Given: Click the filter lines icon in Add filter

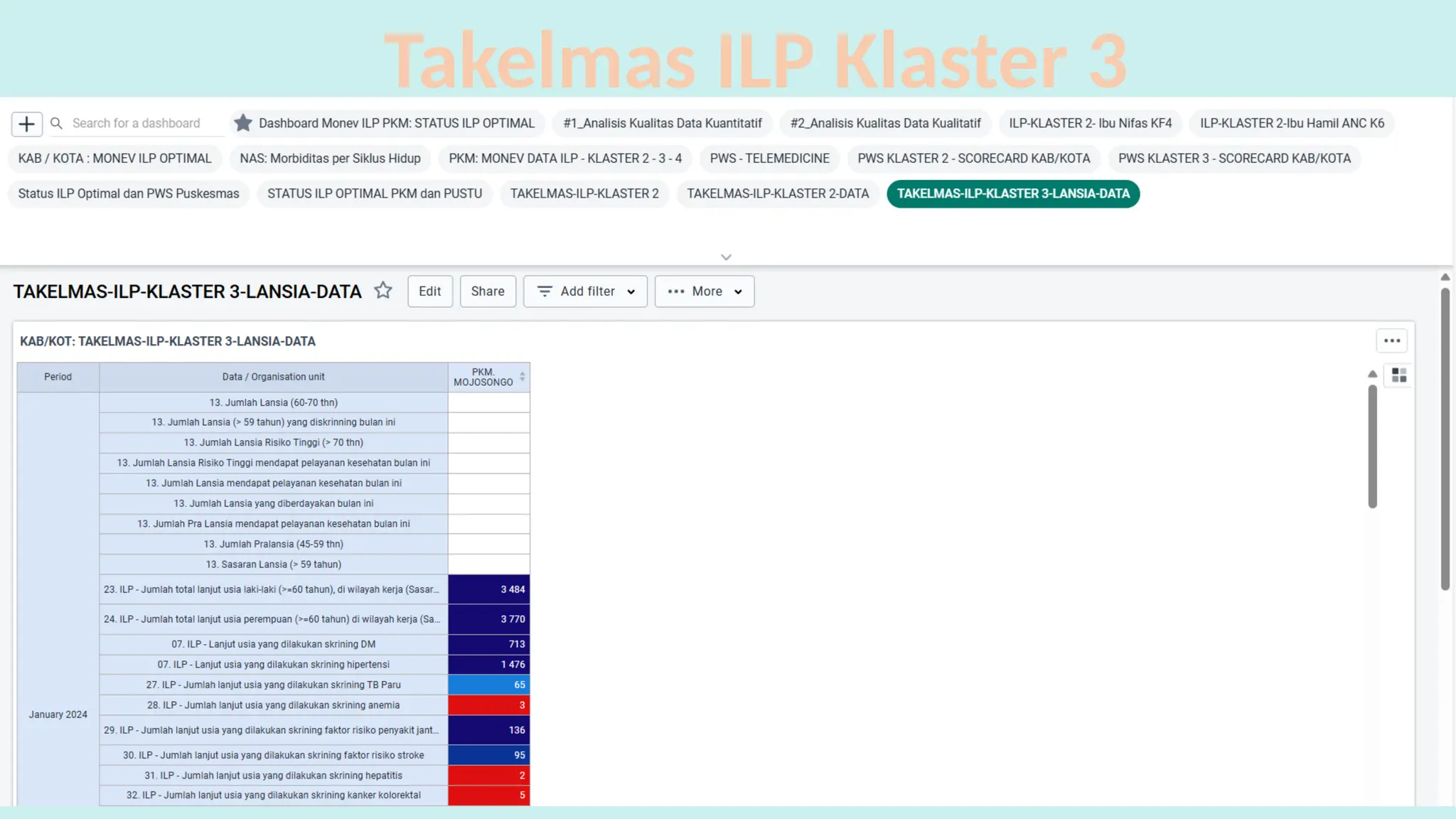Looking at the screenshot, I should (x=545, y=291).
